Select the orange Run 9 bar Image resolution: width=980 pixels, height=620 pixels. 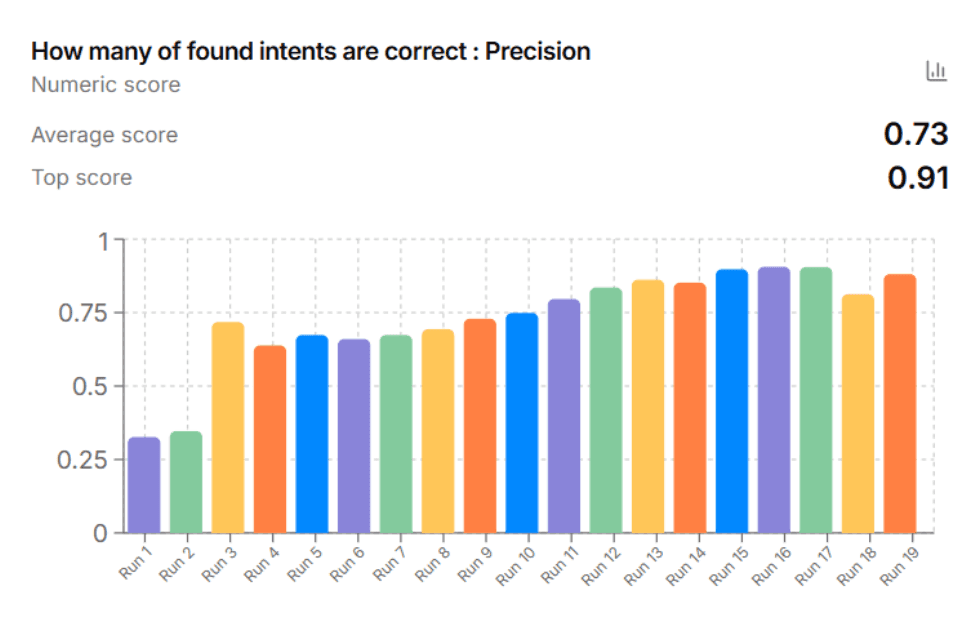[480, 426]
